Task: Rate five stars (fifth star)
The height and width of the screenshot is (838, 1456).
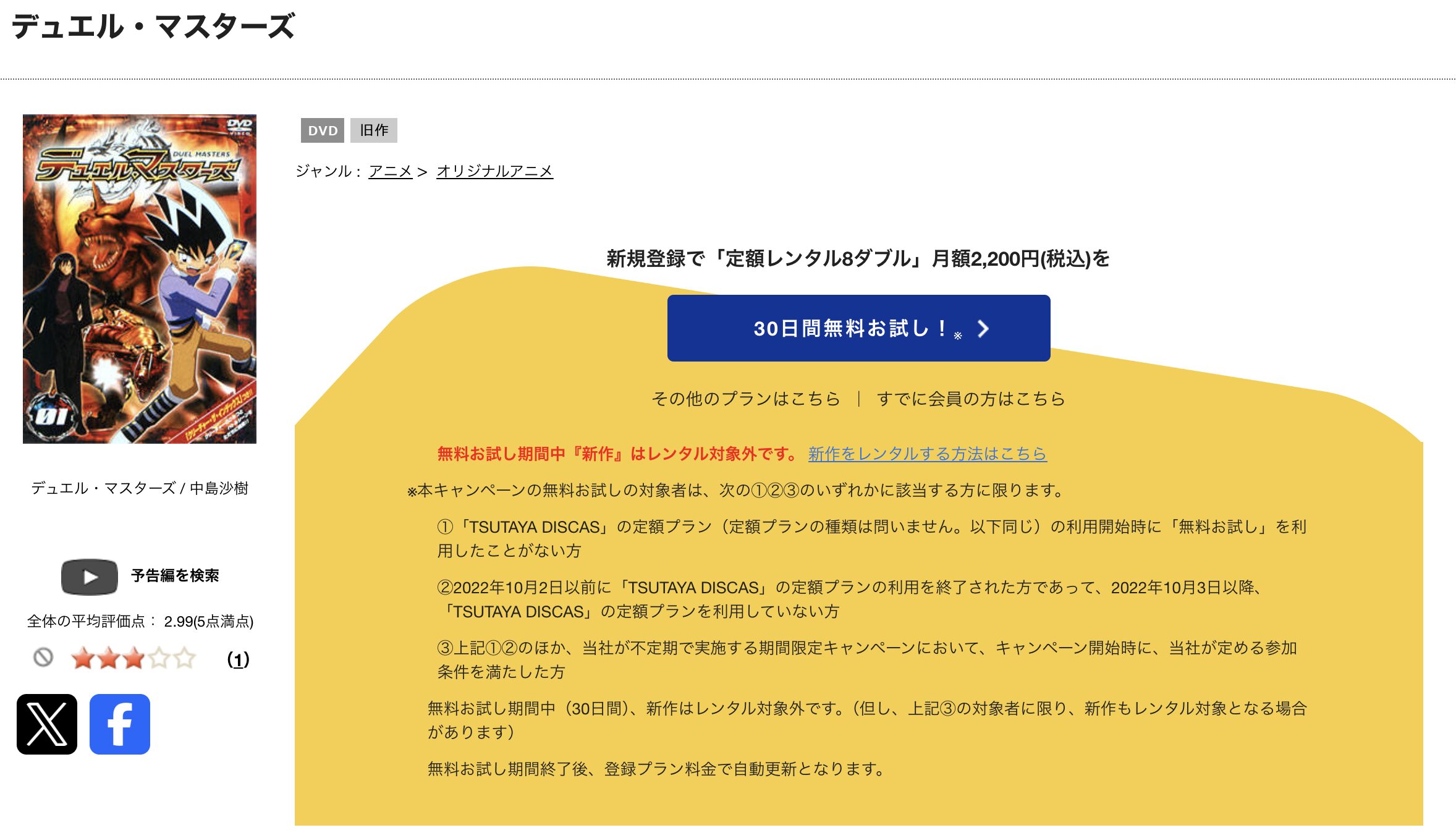Action: coord(184,658)
